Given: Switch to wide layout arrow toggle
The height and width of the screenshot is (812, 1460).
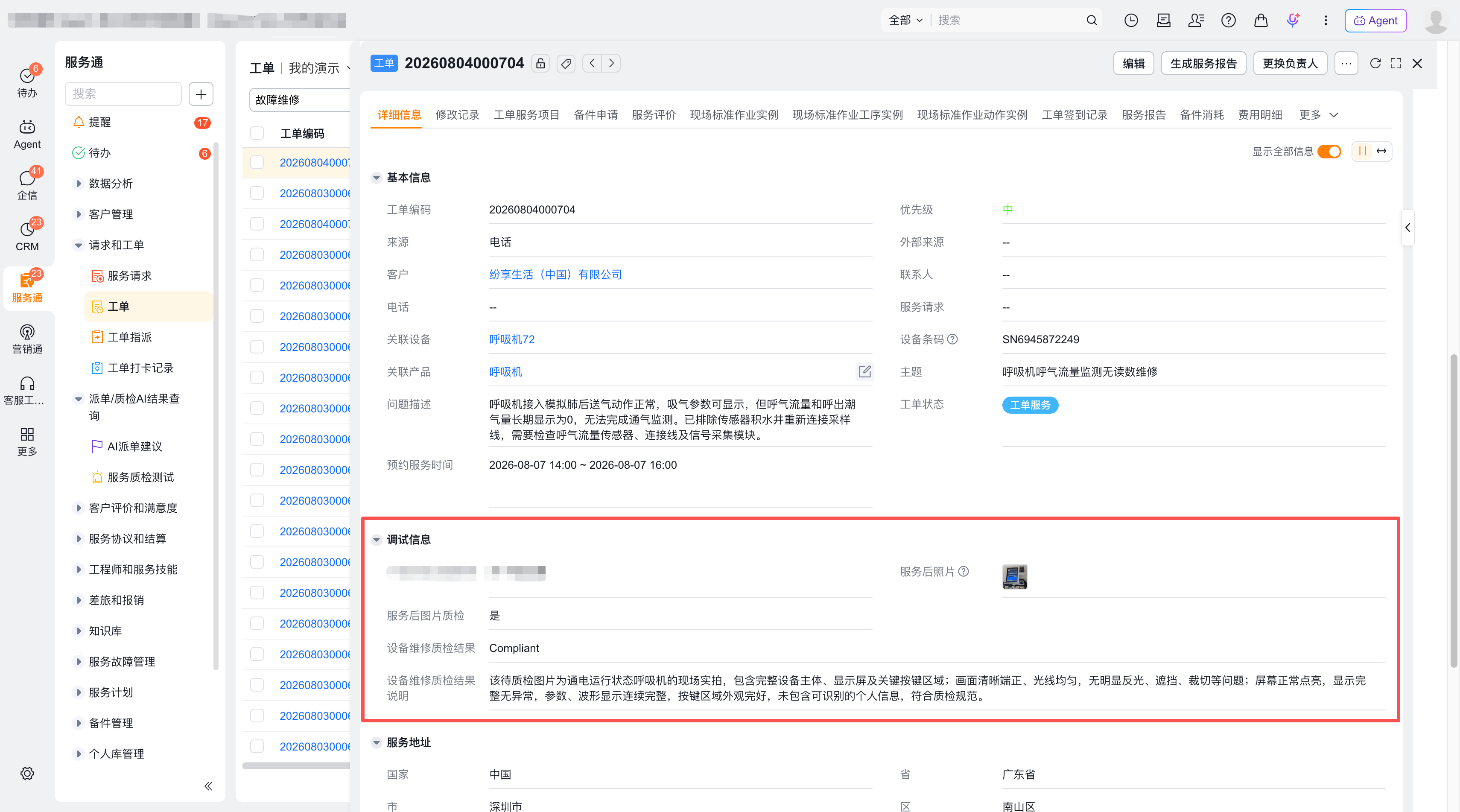Looking at the screenshot, I should [1381, 151].
